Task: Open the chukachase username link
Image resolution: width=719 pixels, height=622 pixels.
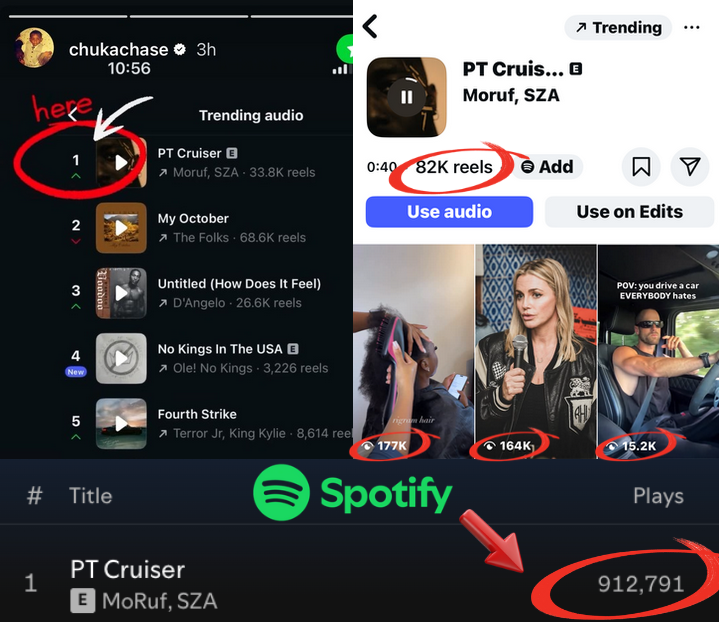Action: click(x=119, y=49)
